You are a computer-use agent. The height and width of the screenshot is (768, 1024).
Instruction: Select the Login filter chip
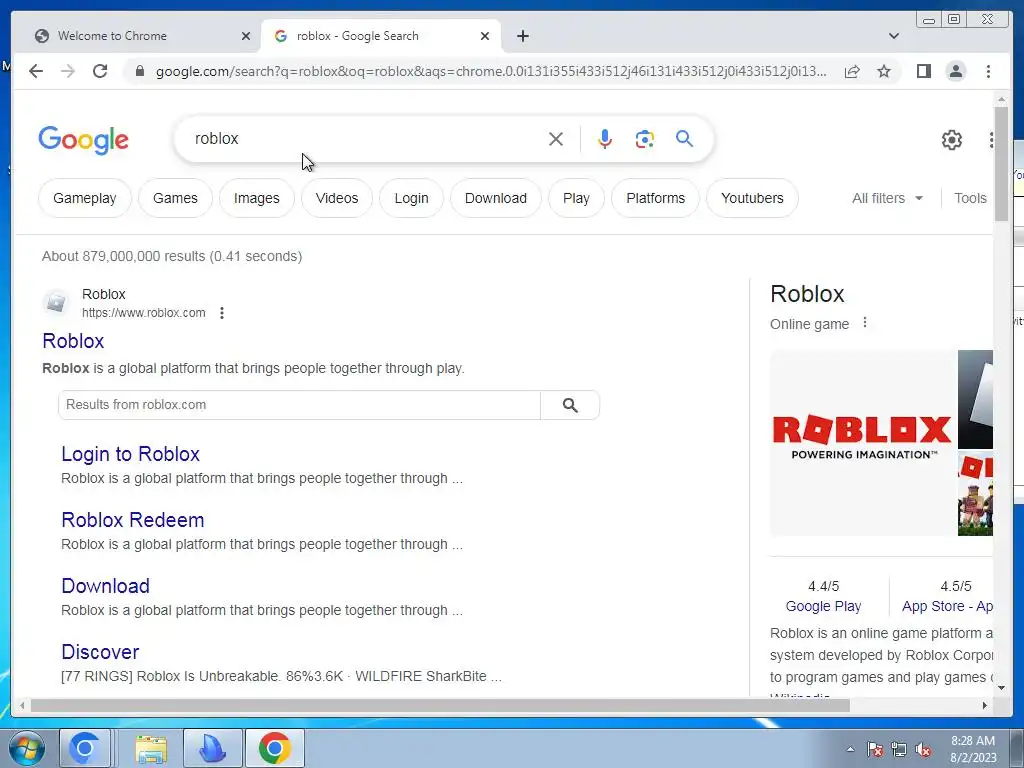[x=411, y=198]
